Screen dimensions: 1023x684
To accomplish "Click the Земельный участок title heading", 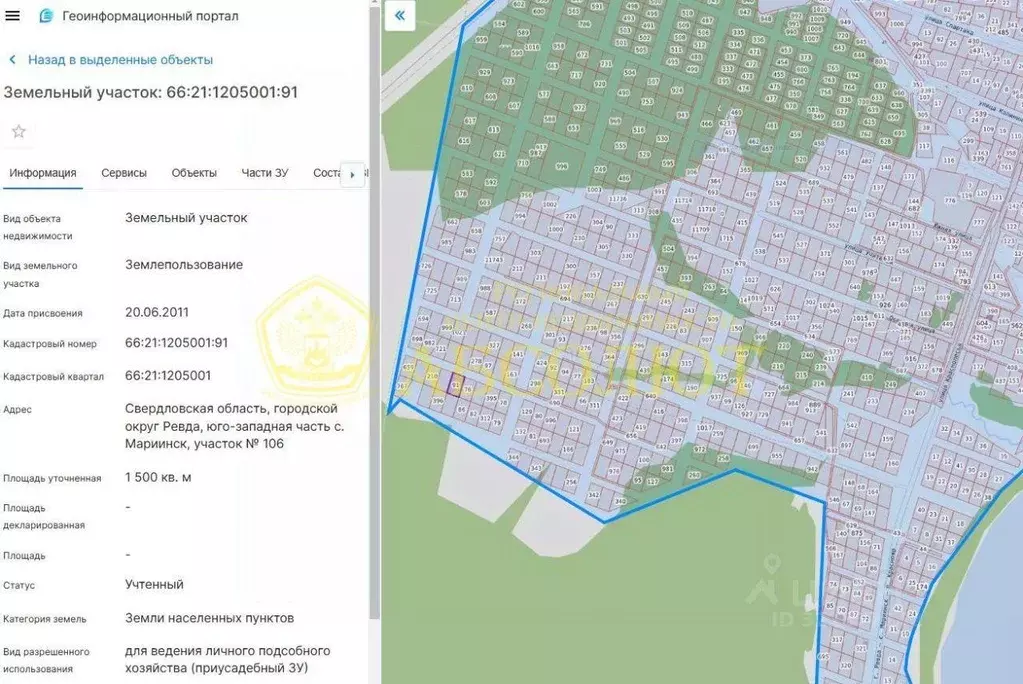I will pos(151,93).
